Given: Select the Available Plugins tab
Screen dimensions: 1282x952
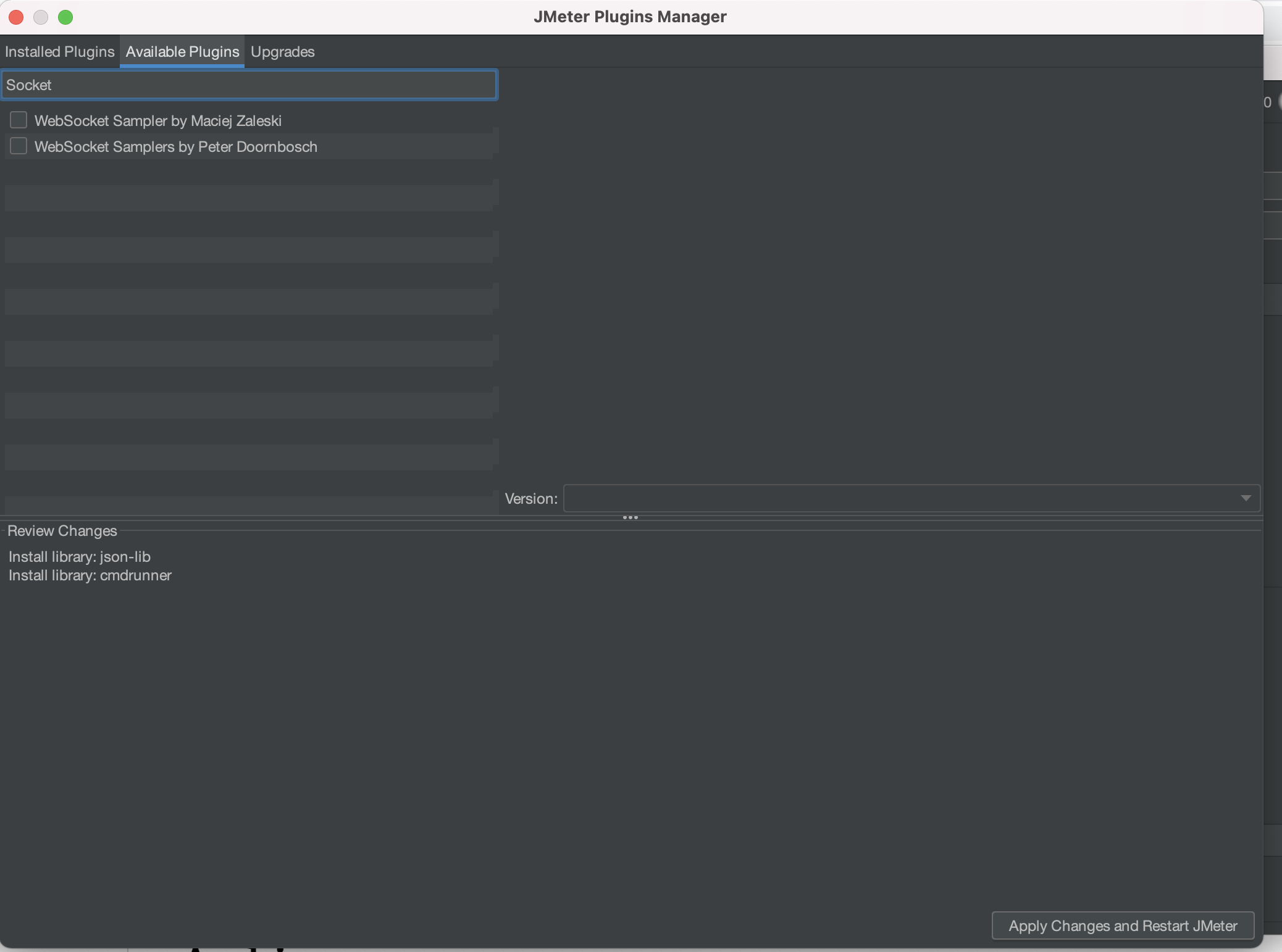Looking at the screenshot, I should tap(182, 52).
